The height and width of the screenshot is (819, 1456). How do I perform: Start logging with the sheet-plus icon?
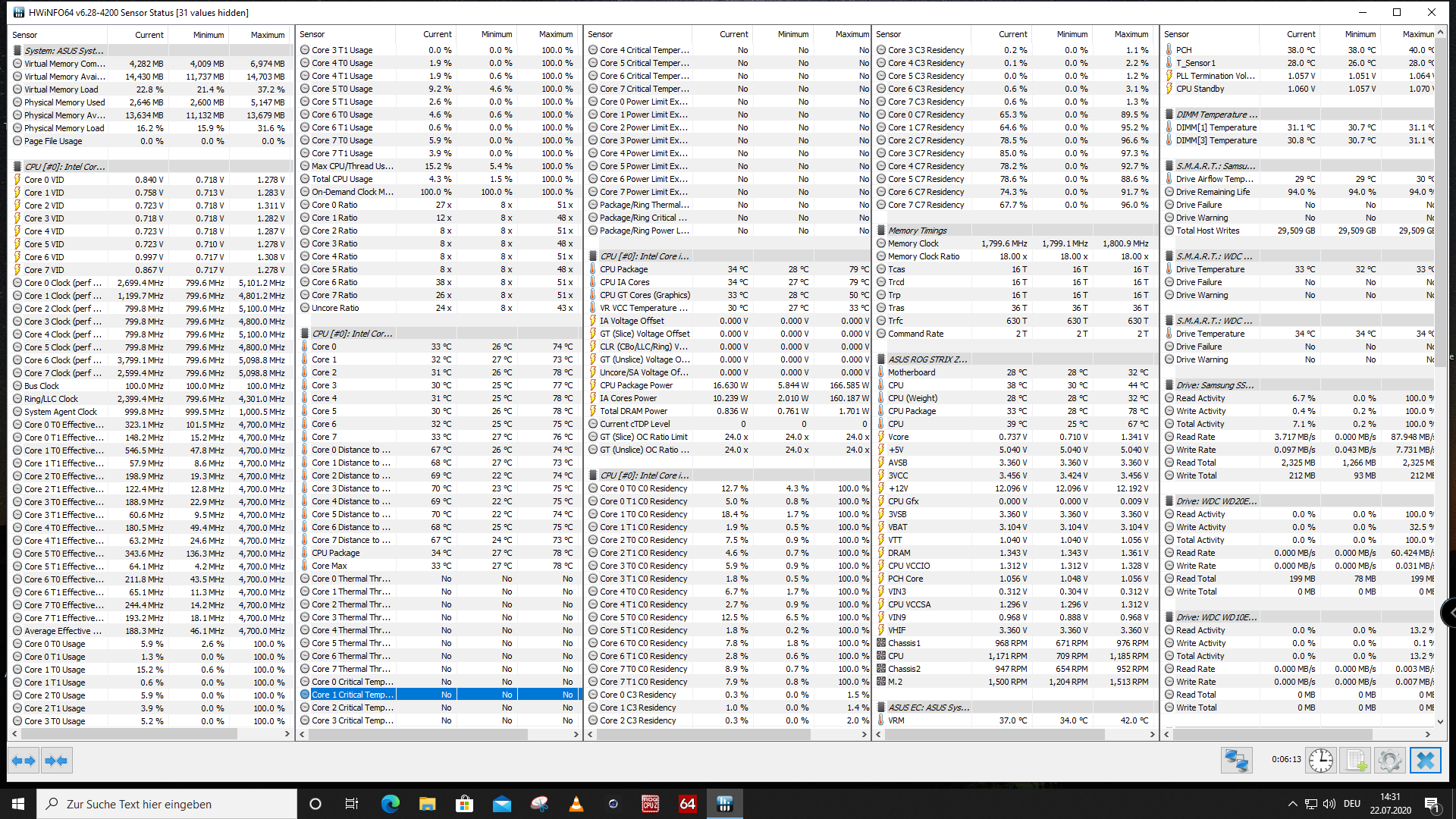point(1356,761)
